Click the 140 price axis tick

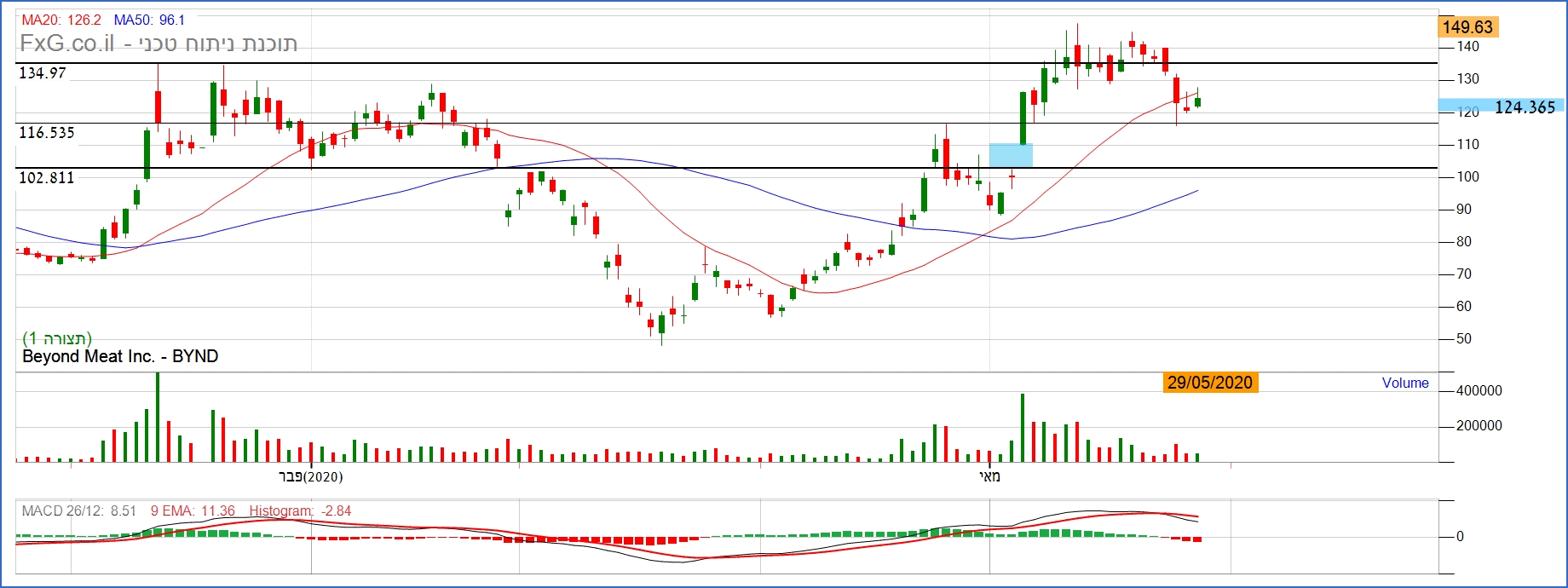click(1467, 47)
